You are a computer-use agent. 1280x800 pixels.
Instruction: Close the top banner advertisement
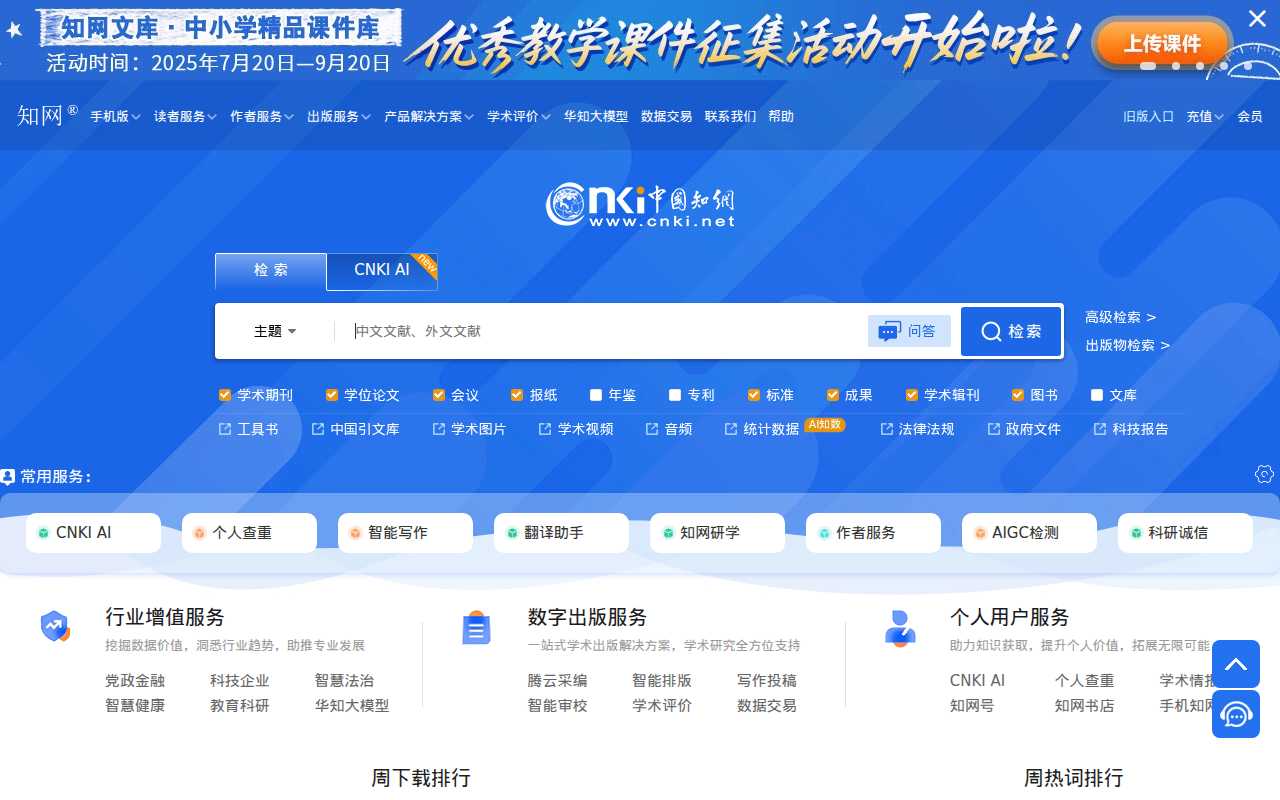1257,18
